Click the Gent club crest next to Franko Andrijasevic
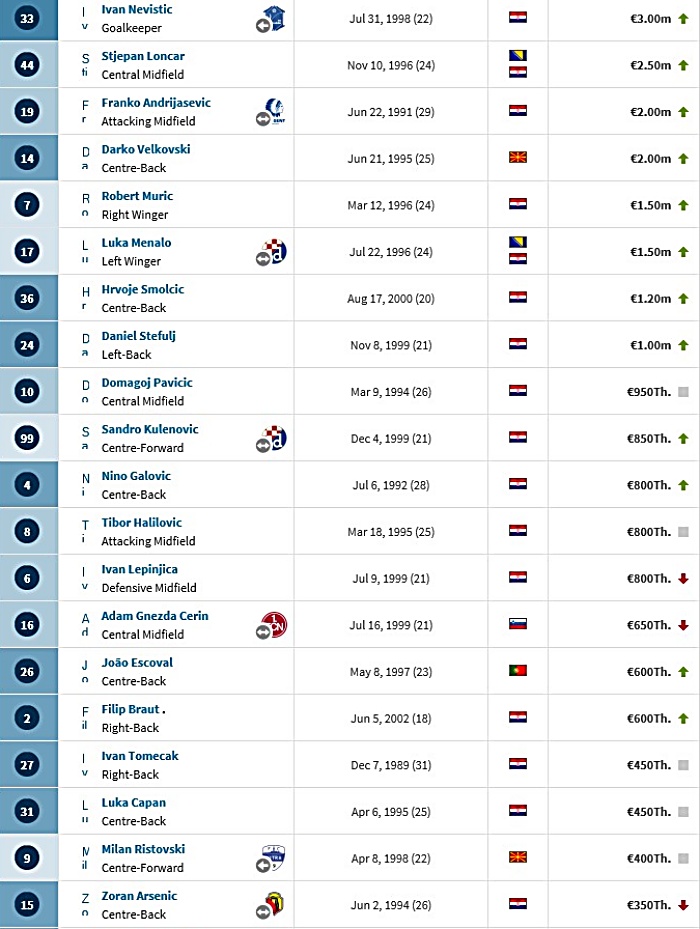The height and width of the screenshot is (929, 700). tap(271, 112)
